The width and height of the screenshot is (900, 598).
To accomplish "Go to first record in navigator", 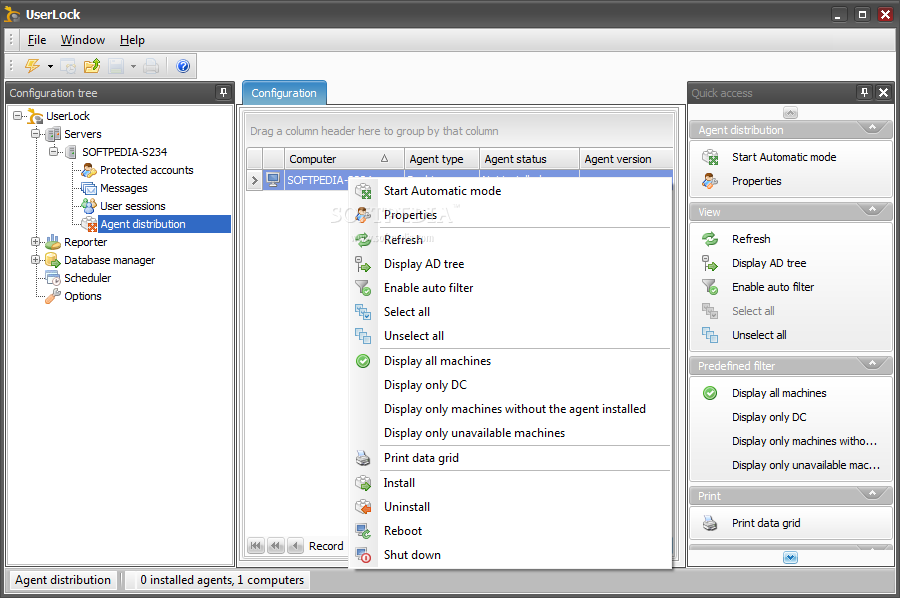I will [x=256, y=546].
